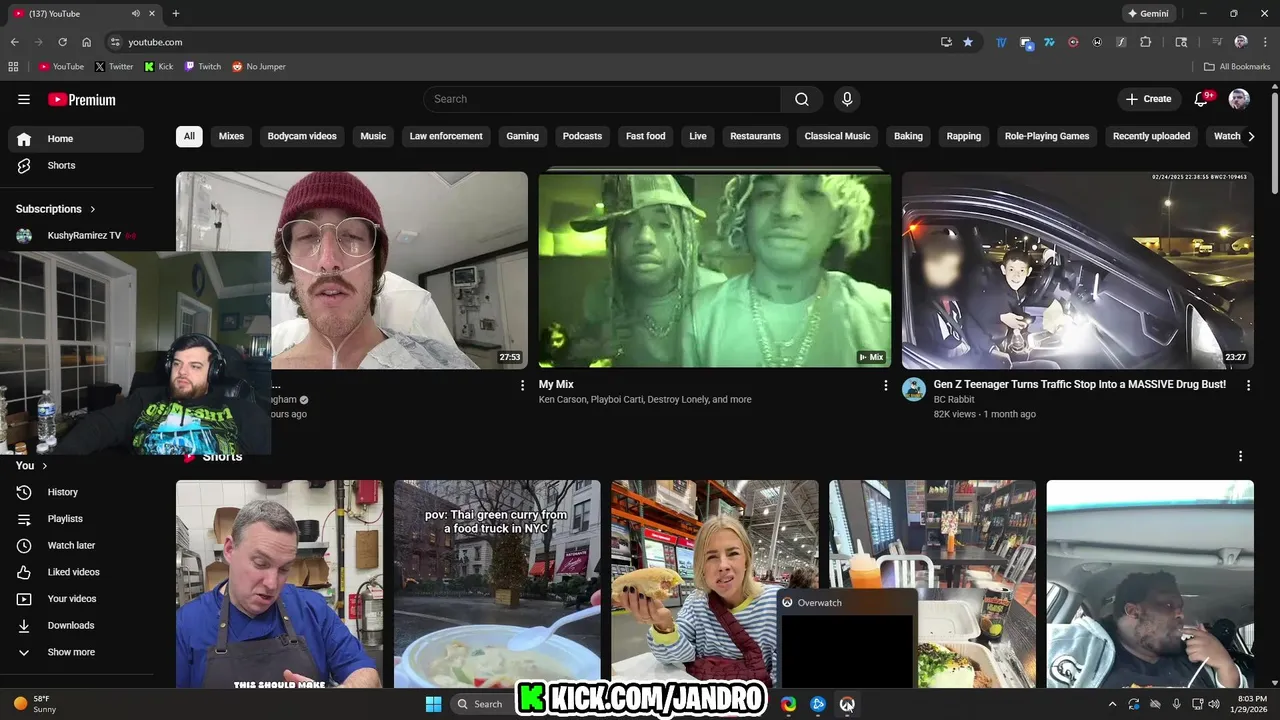Play the My Mix thumbnail

(x=714, y=269)
